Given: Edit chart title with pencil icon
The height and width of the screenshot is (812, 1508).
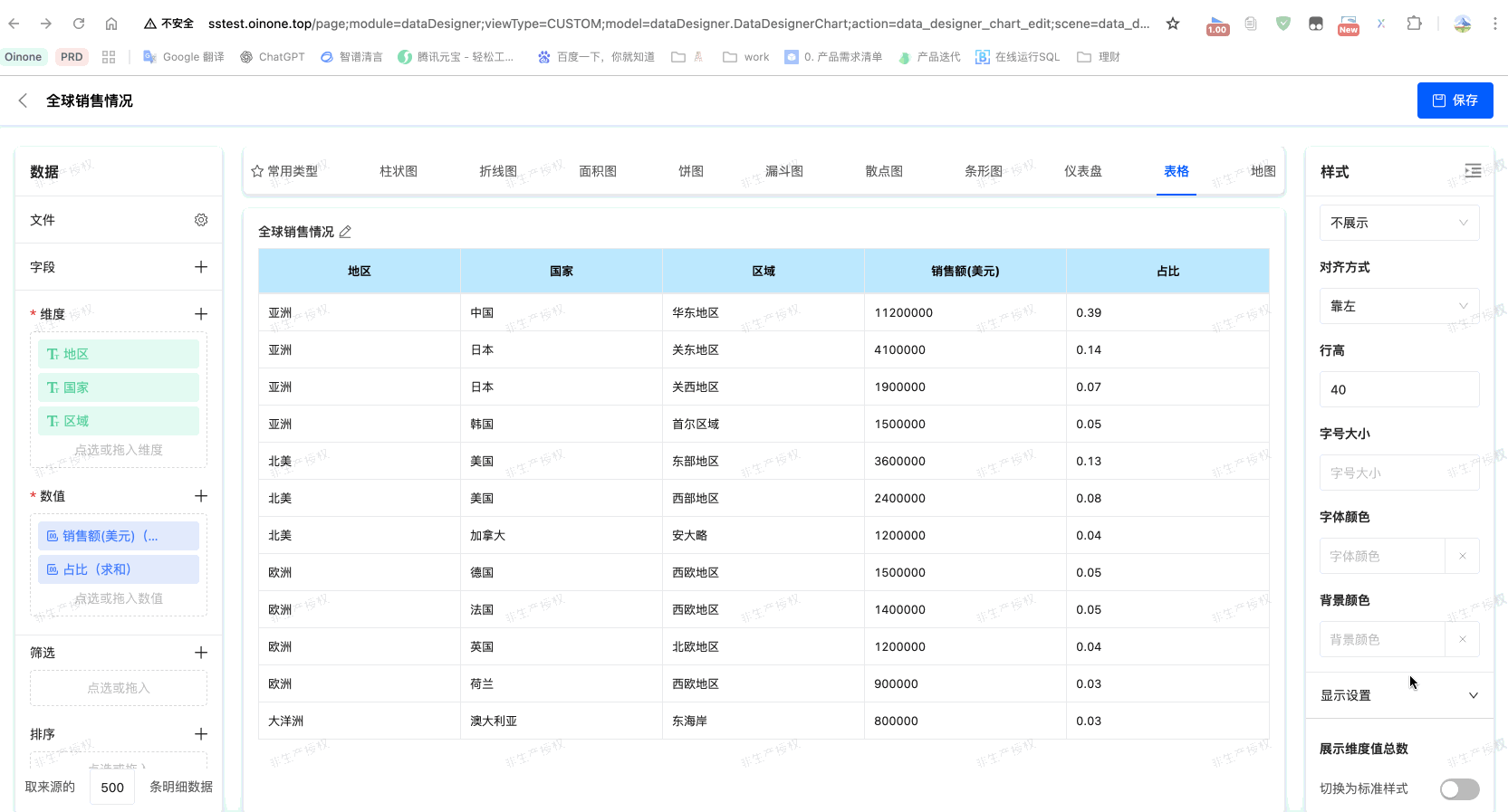Looking at the screenshot, I should (345, 233).
